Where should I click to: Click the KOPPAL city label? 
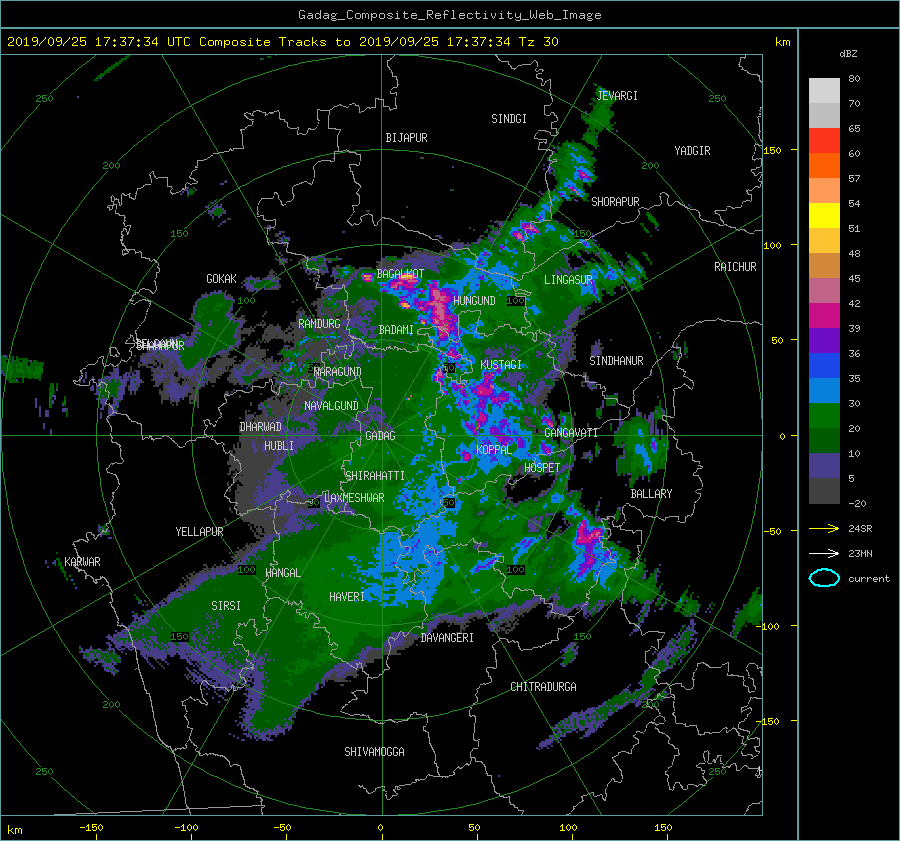point(494,449)
